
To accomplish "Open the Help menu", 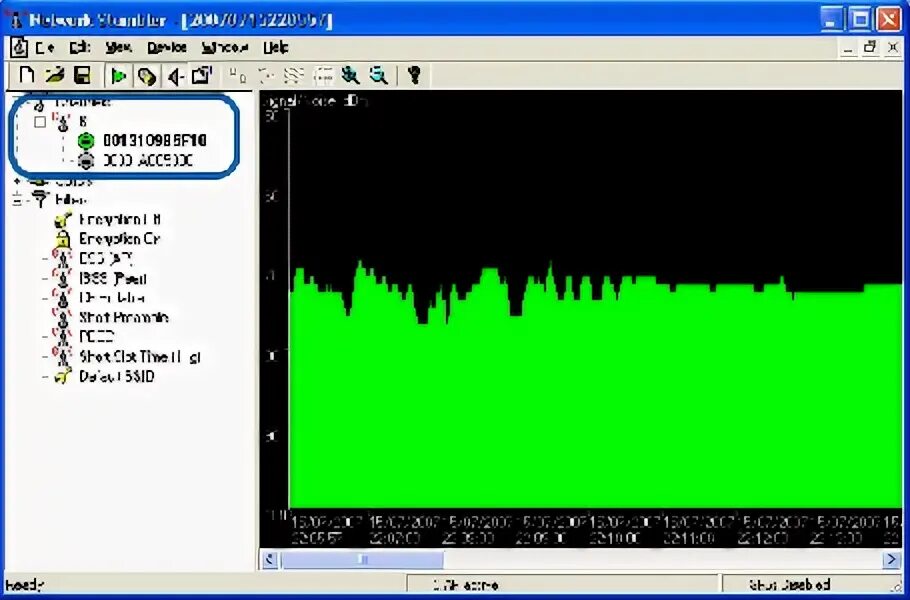I will click(275, 48).
